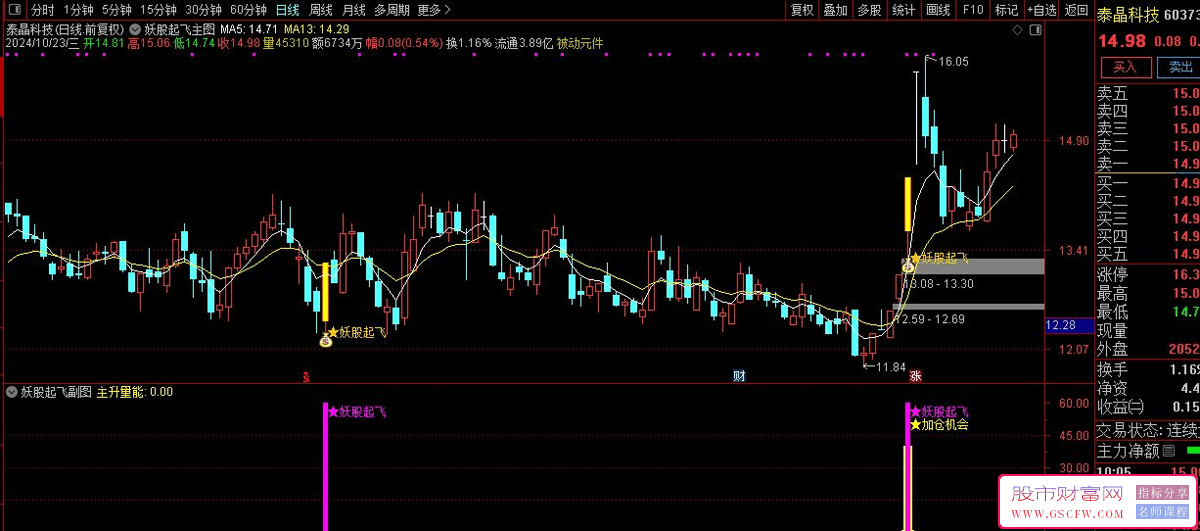This screenshot has height=531, width=1200.
Task: Click the 卖三 ask level row
Action: (1148, 129)
